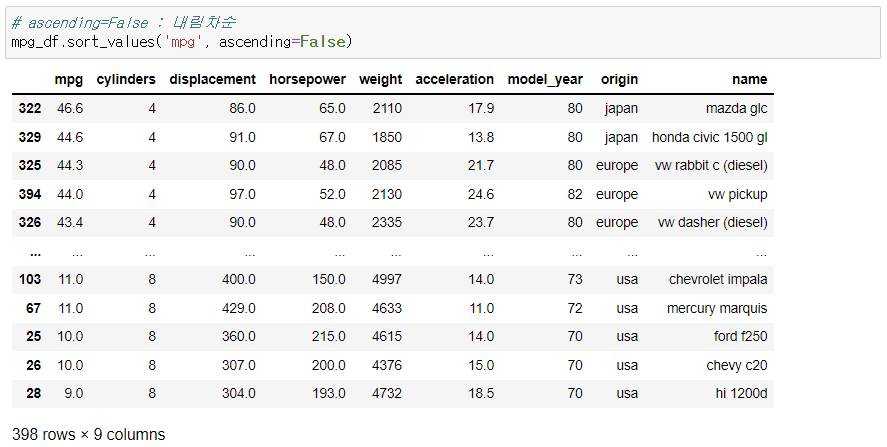Click the origin 'usa' in row 67

627,308
